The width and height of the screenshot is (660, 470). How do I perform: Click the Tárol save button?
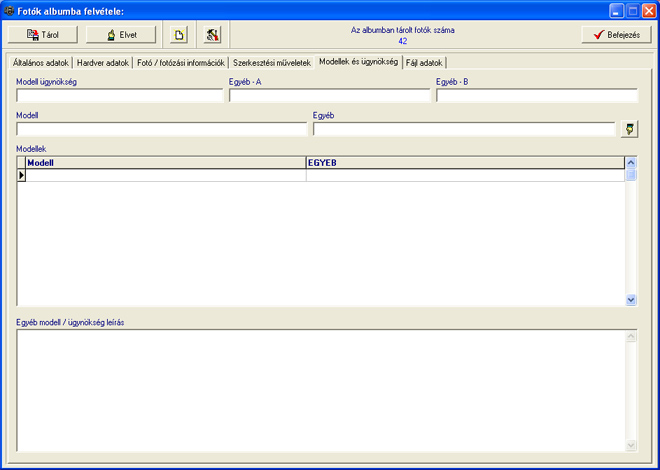(43, 35)
